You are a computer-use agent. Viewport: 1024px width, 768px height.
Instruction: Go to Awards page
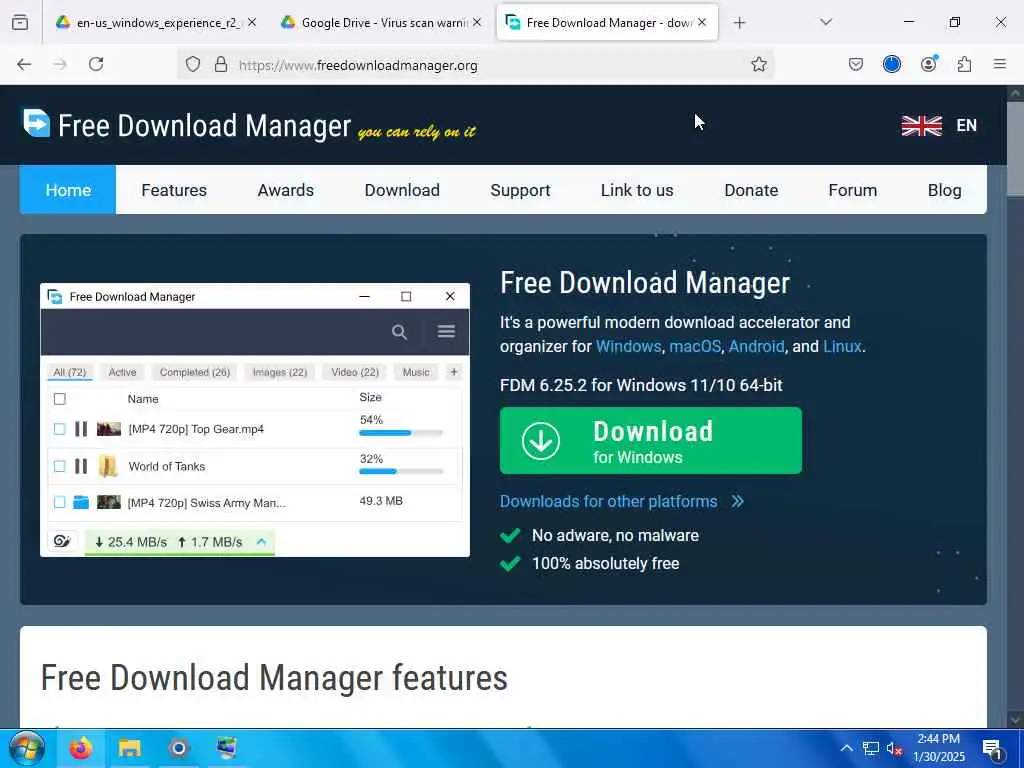(x=285, y=190)
